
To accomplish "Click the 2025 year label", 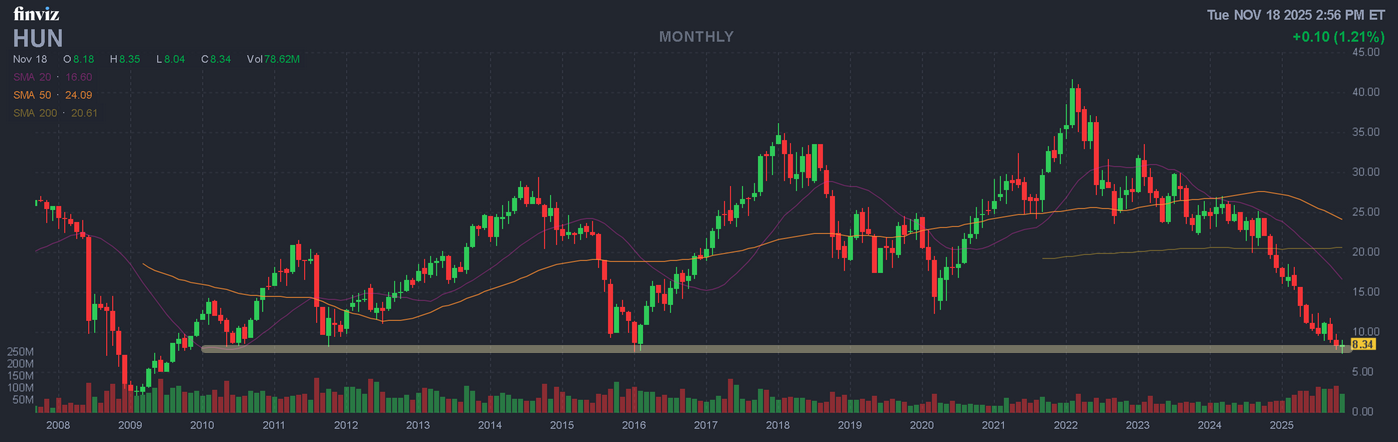I will [x=1281, y=426].
